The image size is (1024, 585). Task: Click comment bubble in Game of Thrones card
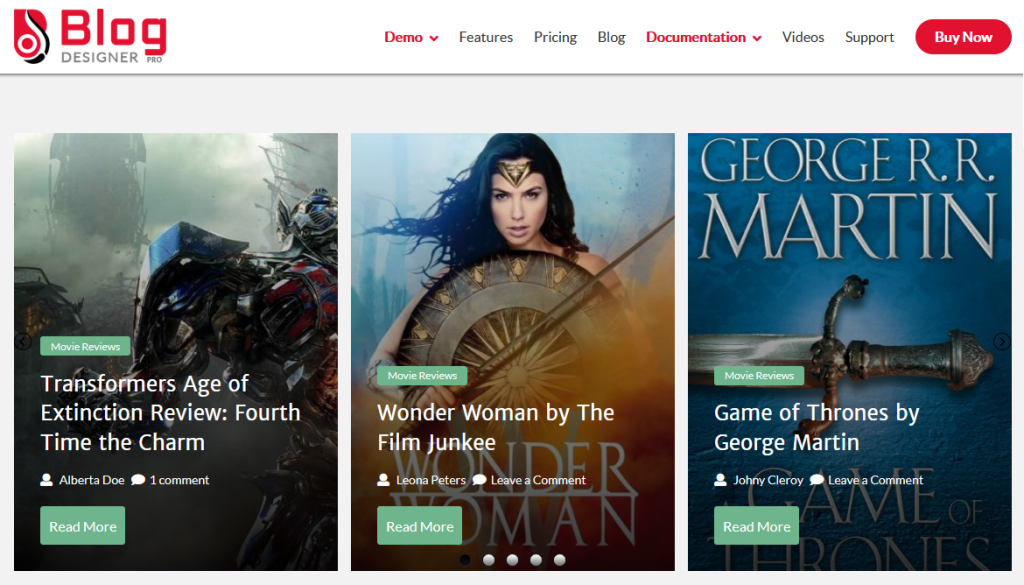[816, 480]
